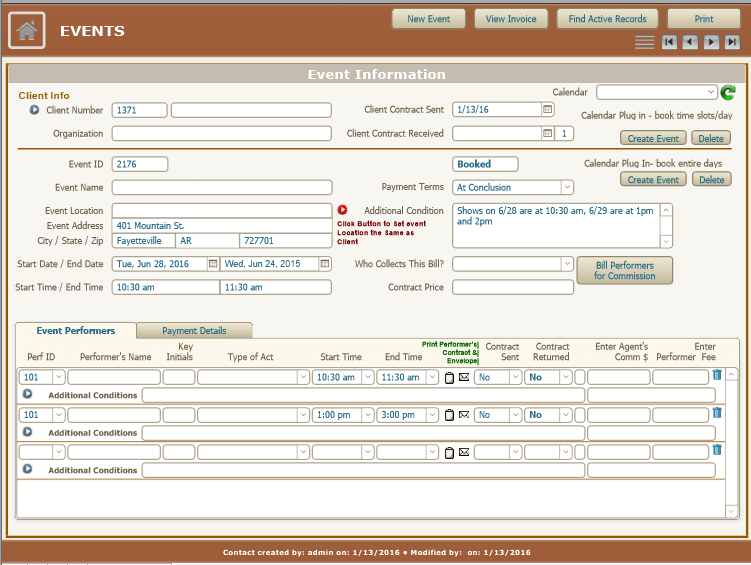751x565 pixels.
Task: Print contract for first performer
Action: tap(449, 378)
